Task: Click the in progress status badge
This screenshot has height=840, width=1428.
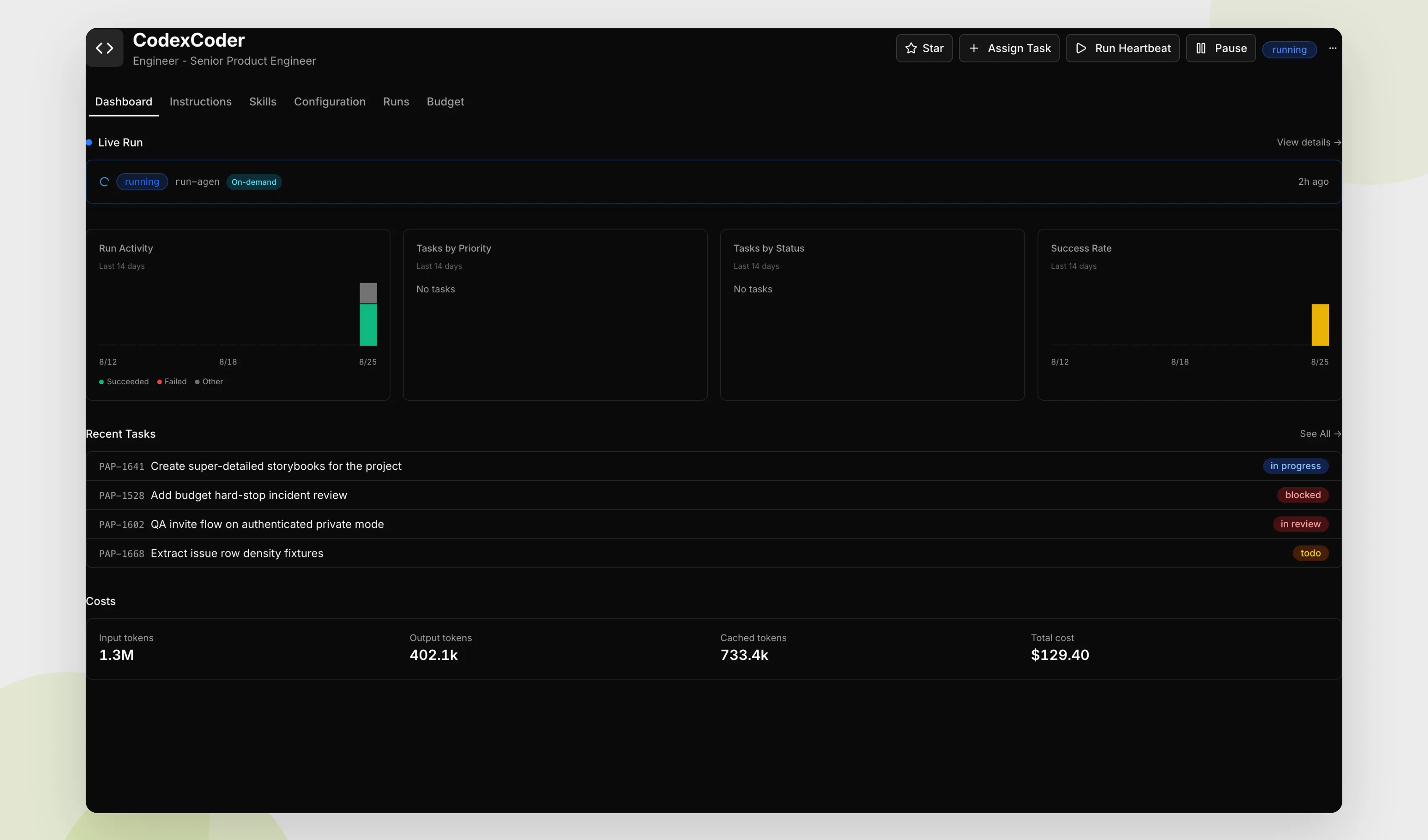Action: [x=1295, y=466]
